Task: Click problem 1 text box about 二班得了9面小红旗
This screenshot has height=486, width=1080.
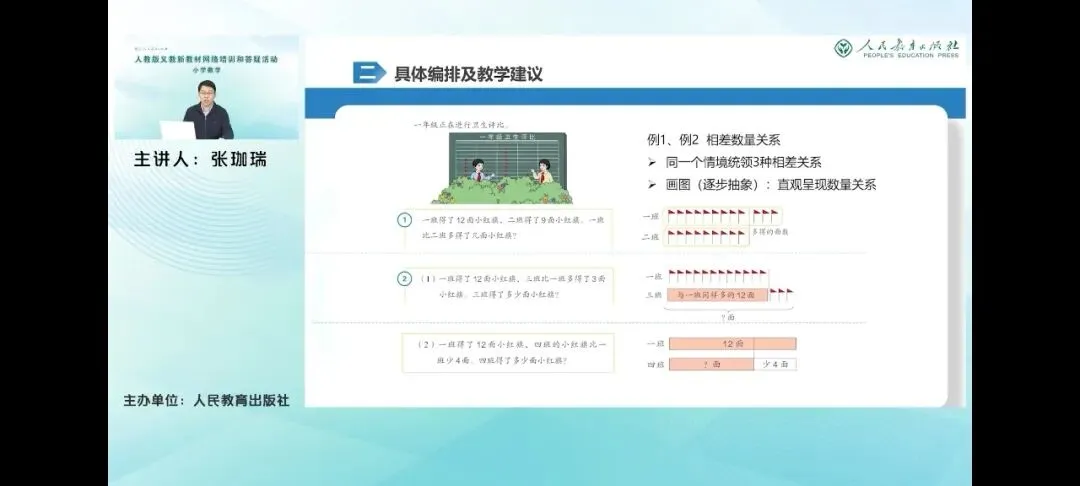Action: click(508, 228)
